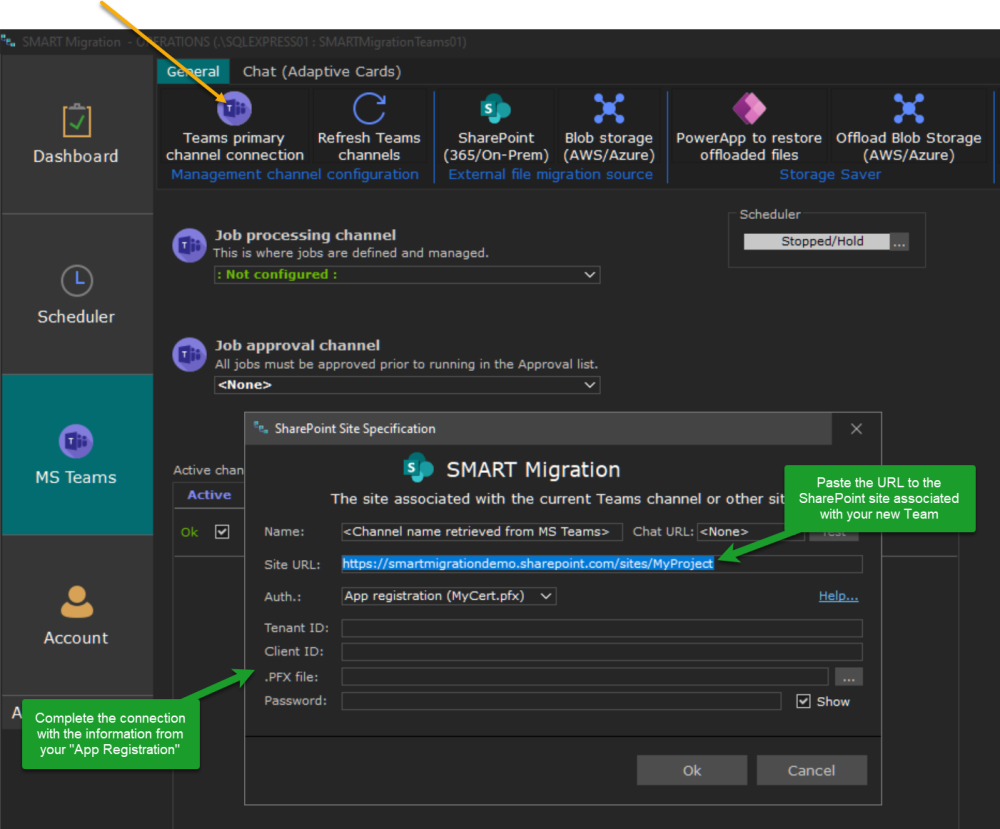Click Refresh Teams channels icon

369,108
